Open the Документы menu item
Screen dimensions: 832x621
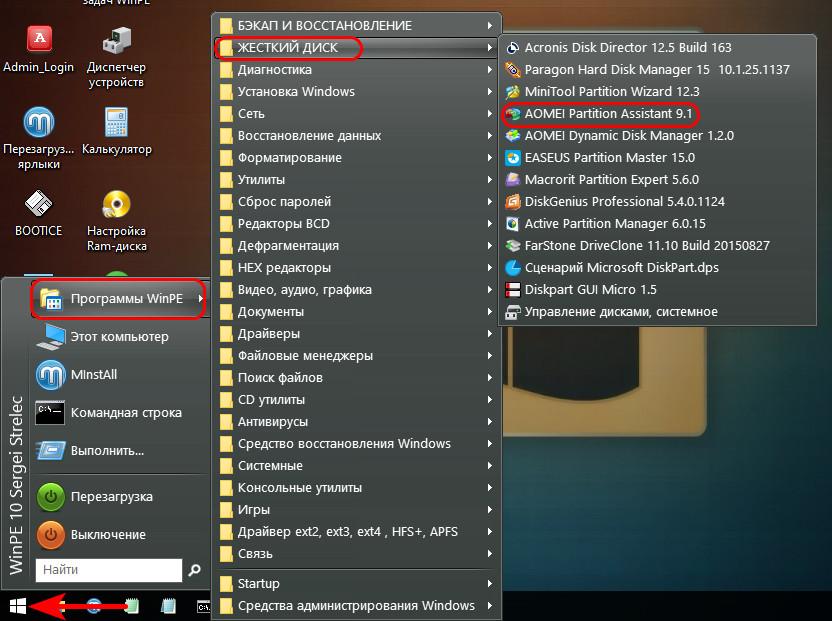pyautogui.click(x=357, y=312)
